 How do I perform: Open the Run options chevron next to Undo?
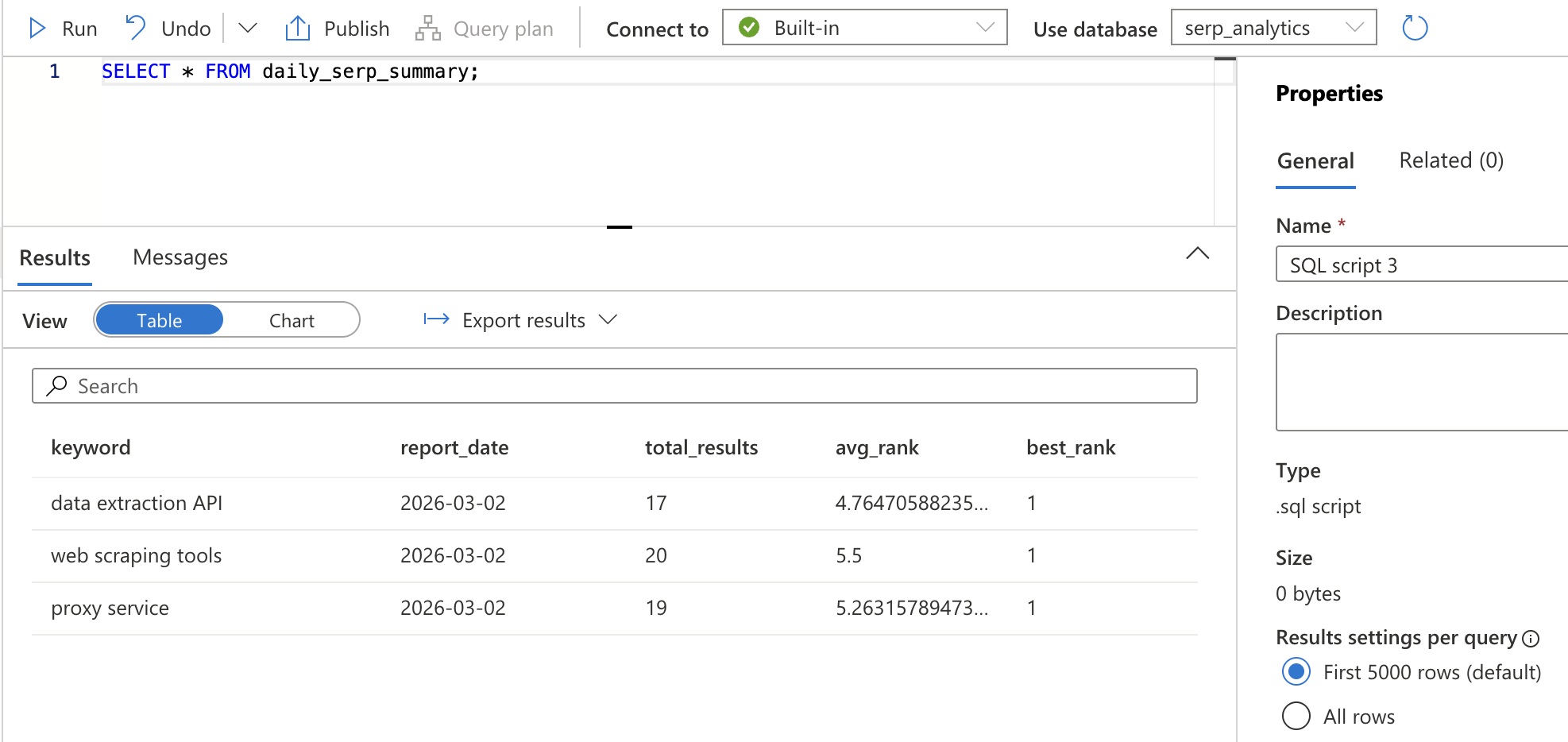247,28
